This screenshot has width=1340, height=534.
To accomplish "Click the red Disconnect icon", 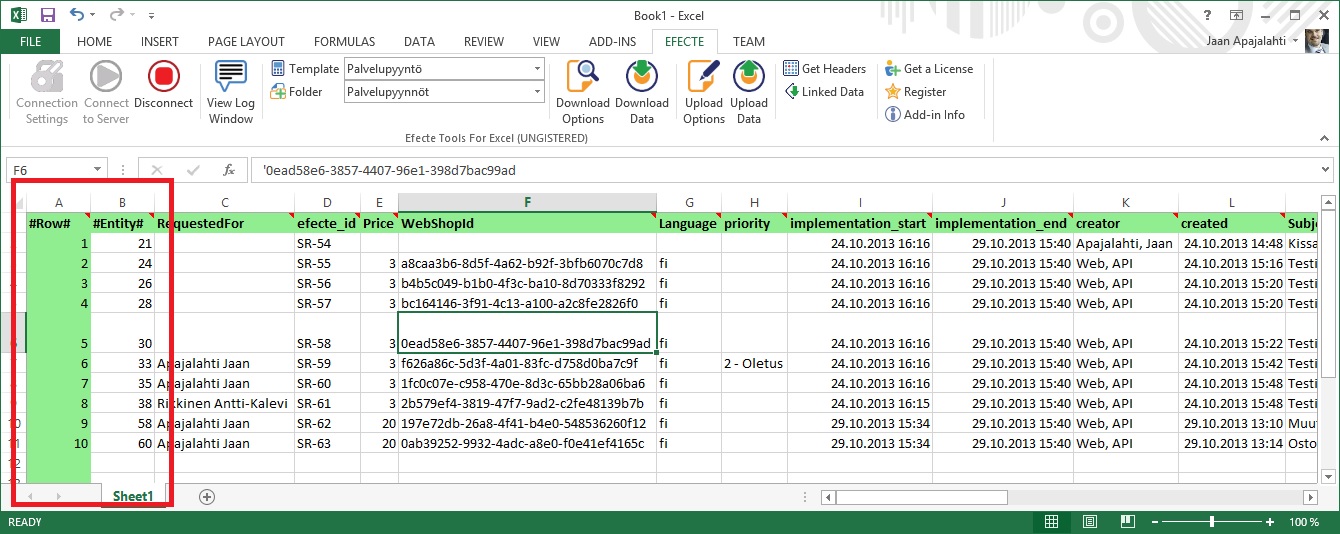I will [163, 77].
